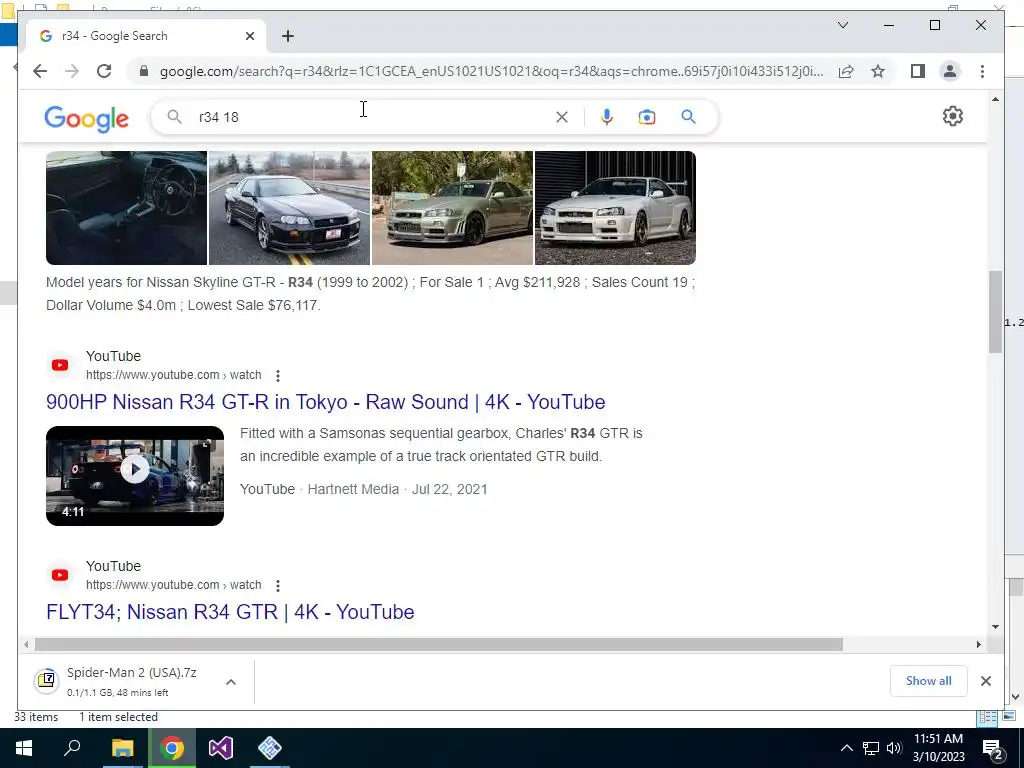Open youtube.com watch URL of first result
1024x768 pixels.
[174, 375]
